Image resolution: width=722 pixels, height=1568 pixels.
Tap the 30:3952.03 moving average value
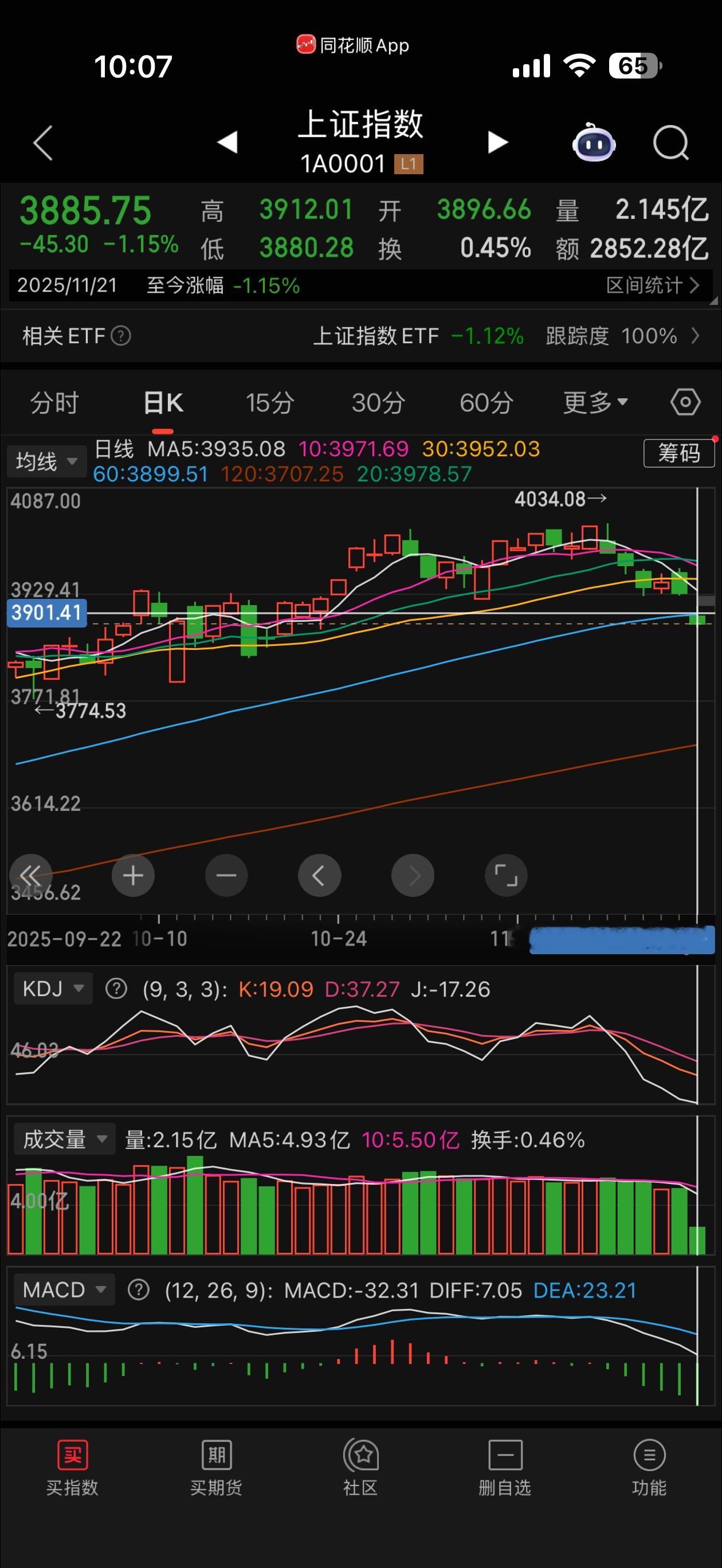coord(481,449)
